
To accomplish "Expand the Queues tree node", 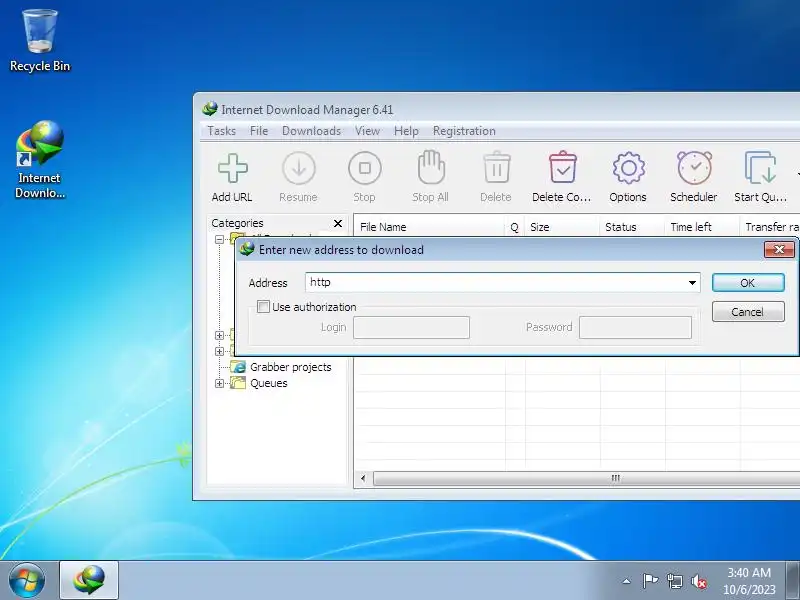I will pyautogui.click(x=219, y=383).
